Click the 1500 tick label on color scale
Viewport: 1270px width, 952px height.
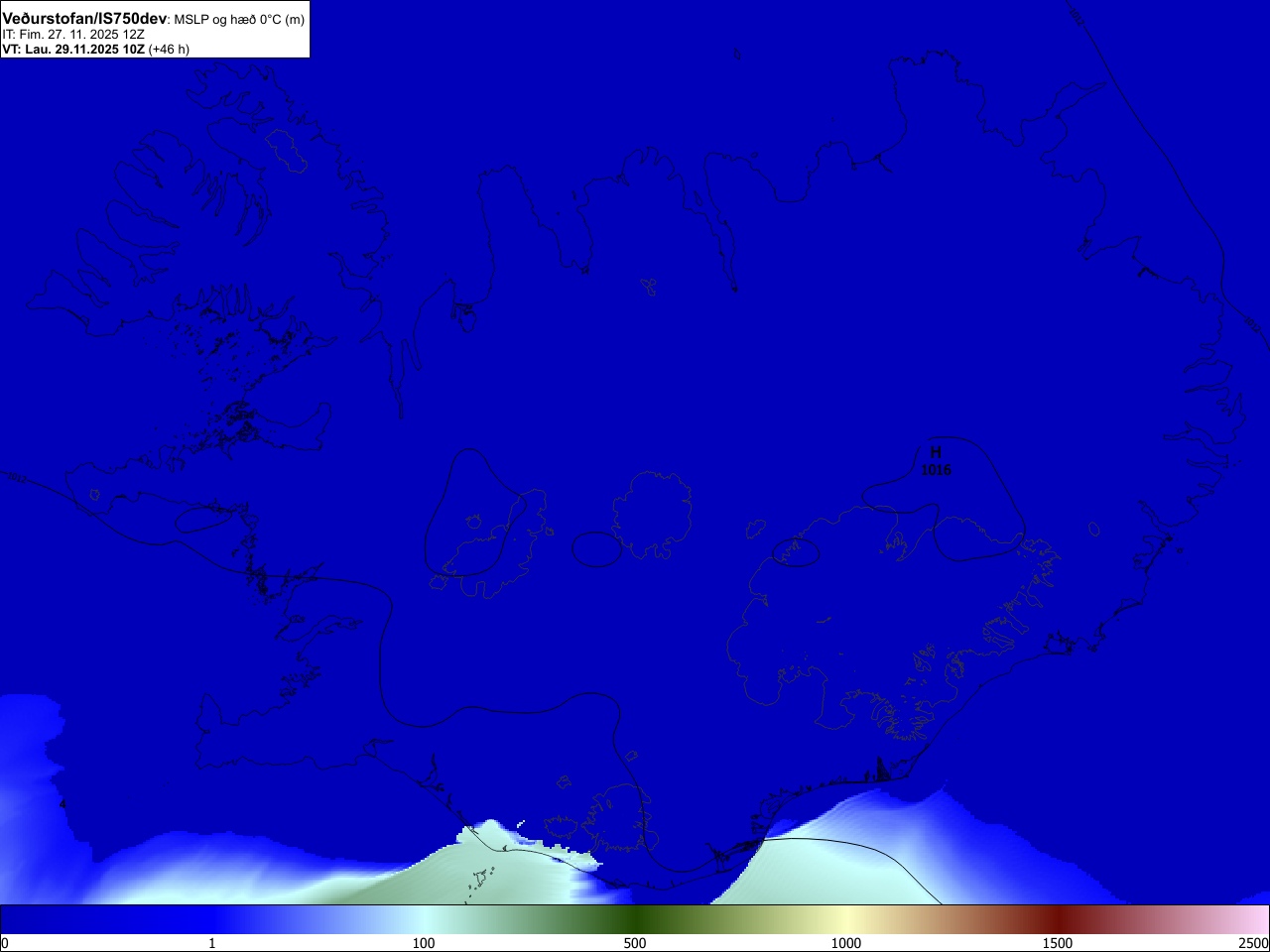tap(1058, 943)
